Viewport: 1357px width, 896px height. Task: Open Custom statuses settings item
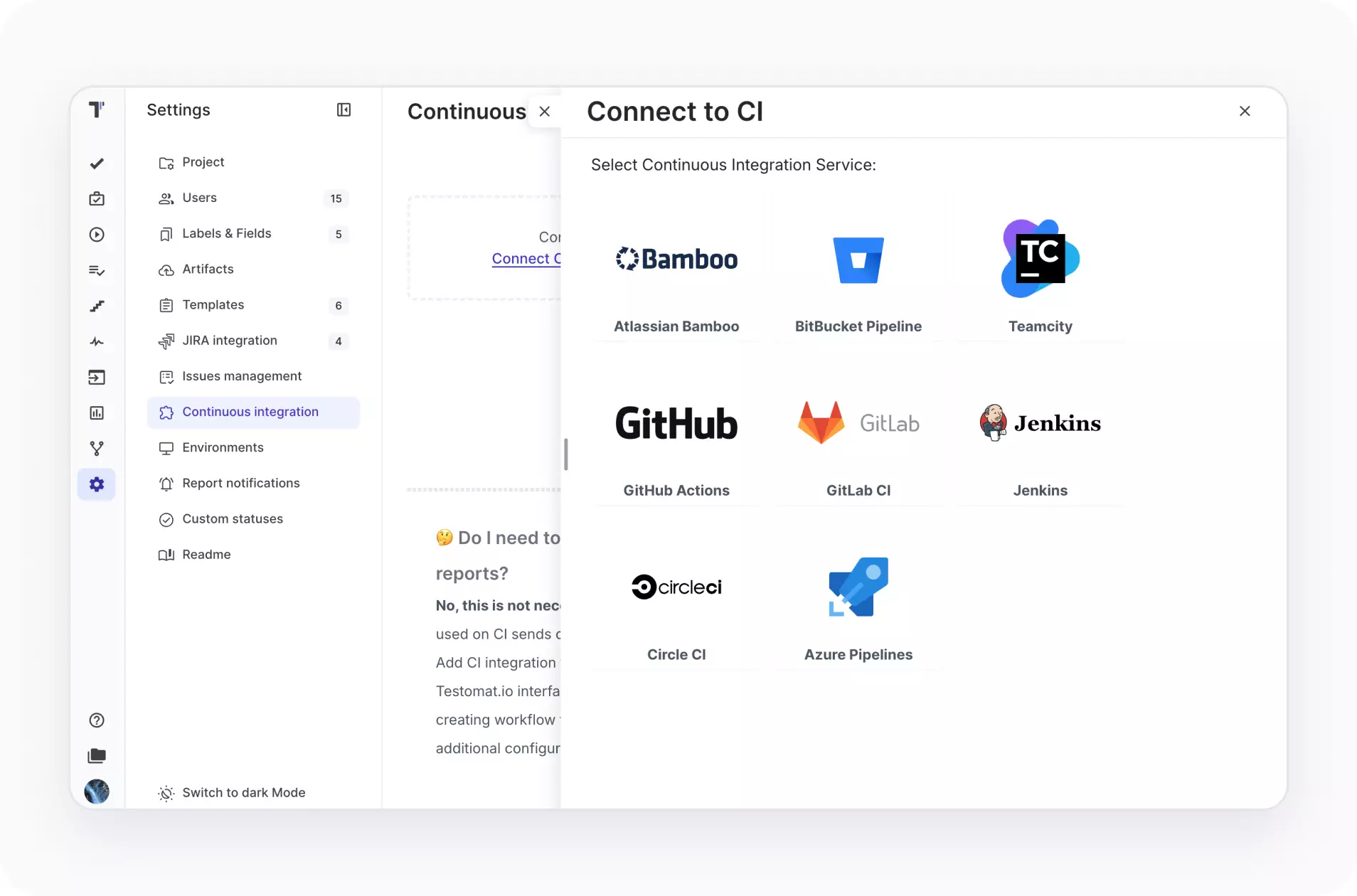pyautogui.click(x=253, y=519)
